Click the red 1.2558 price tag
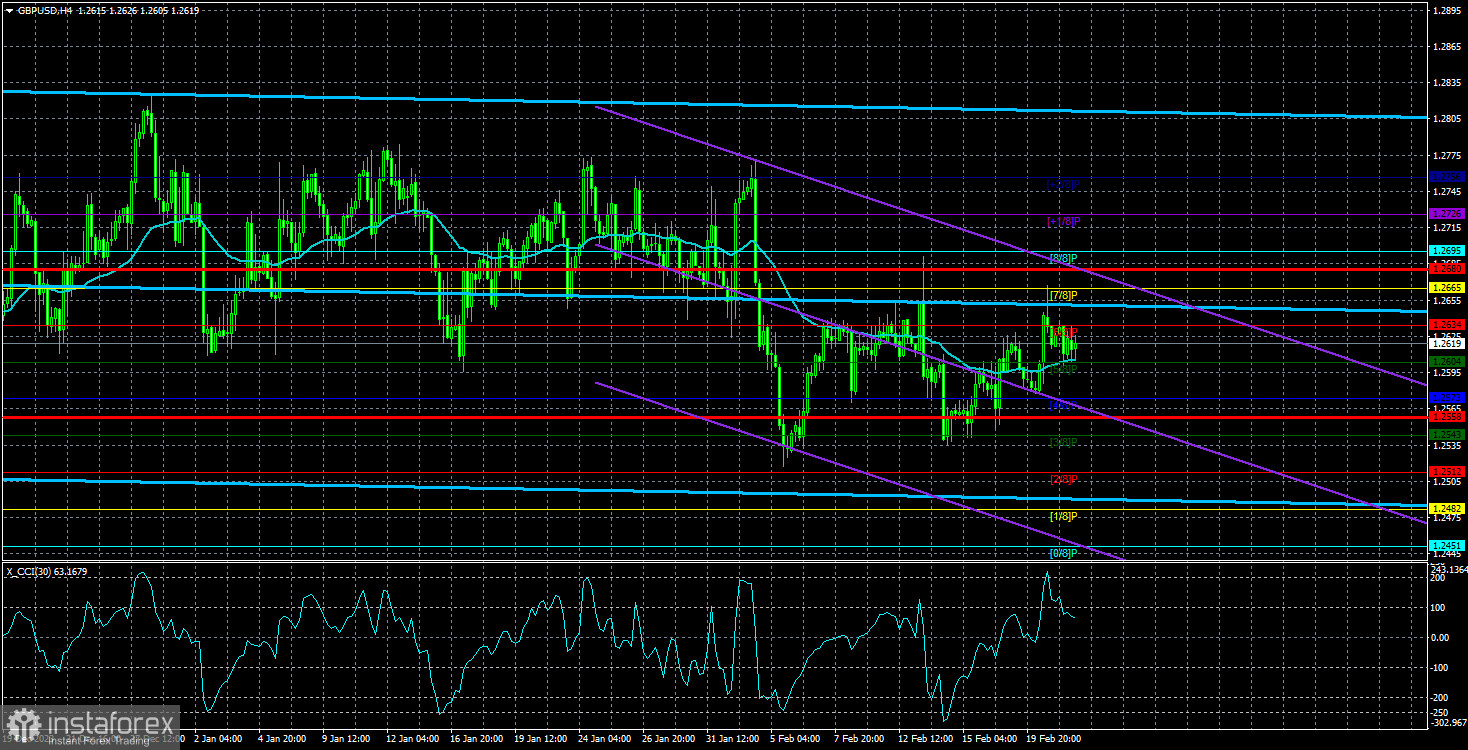Image resolution: width=1468 pixels, height=750 pixels. coord(1446,416)
